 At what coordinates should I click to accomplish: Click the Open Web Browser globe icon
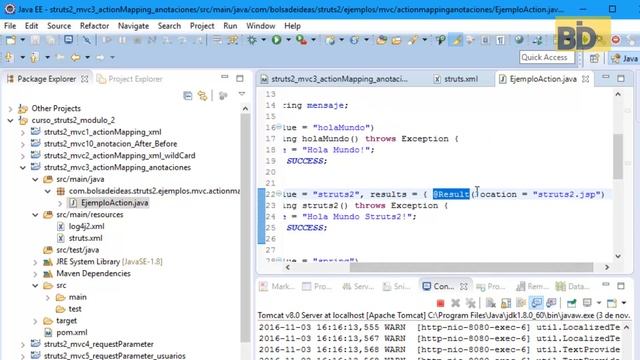[519, 40]
